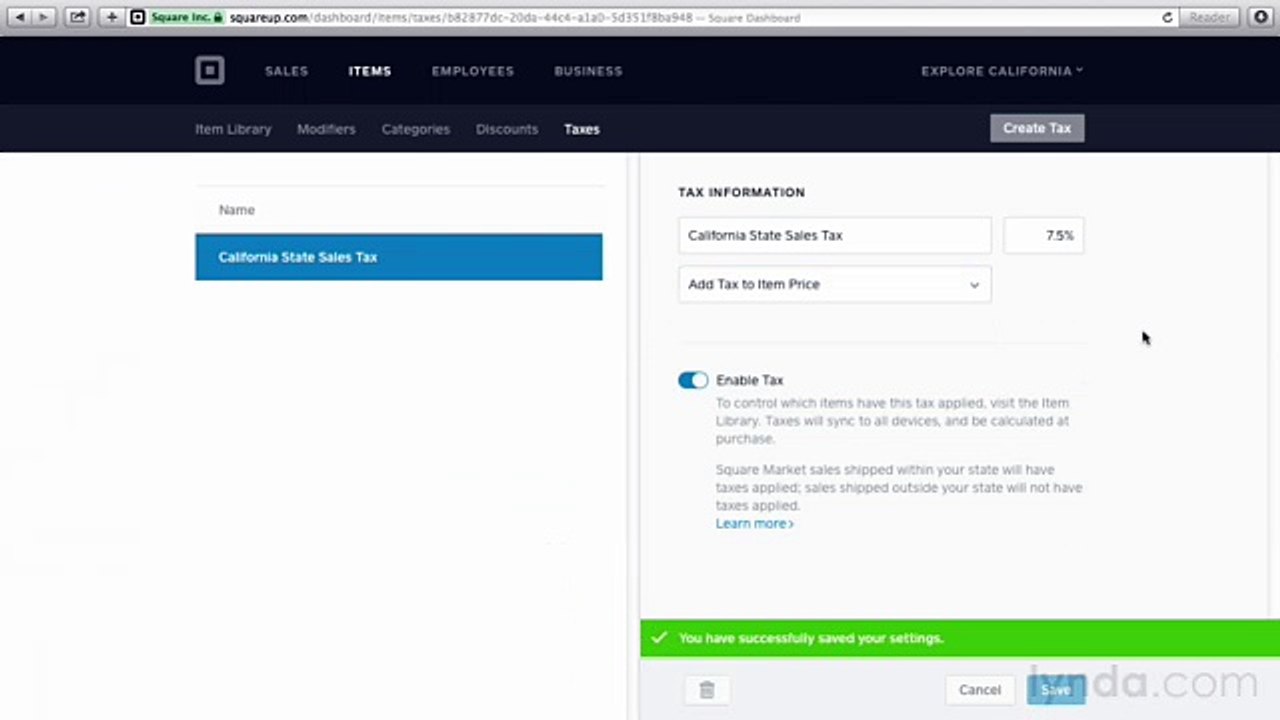Delete the tax with the trash icon

tap(707, 690)
